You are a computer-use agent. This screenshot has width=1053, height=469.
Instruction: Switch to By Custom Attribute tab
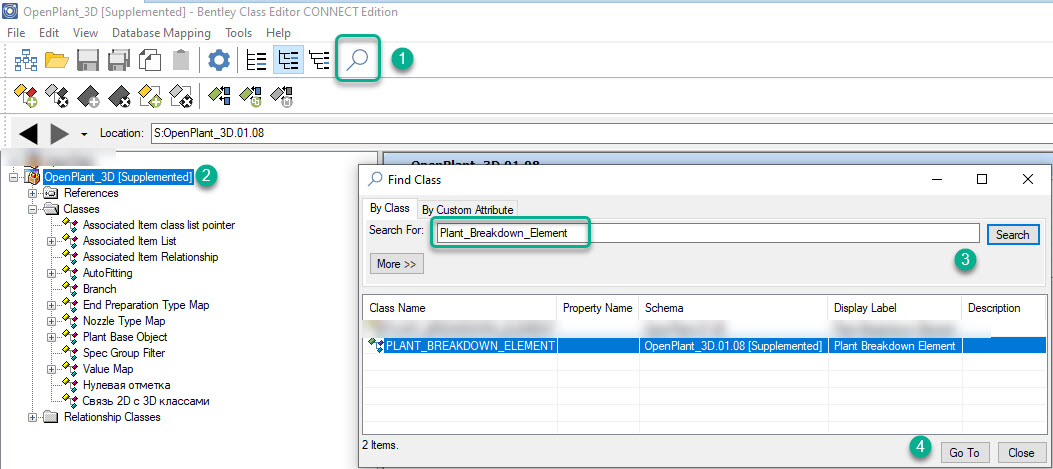pyautogui.click(x=467, y=210)
